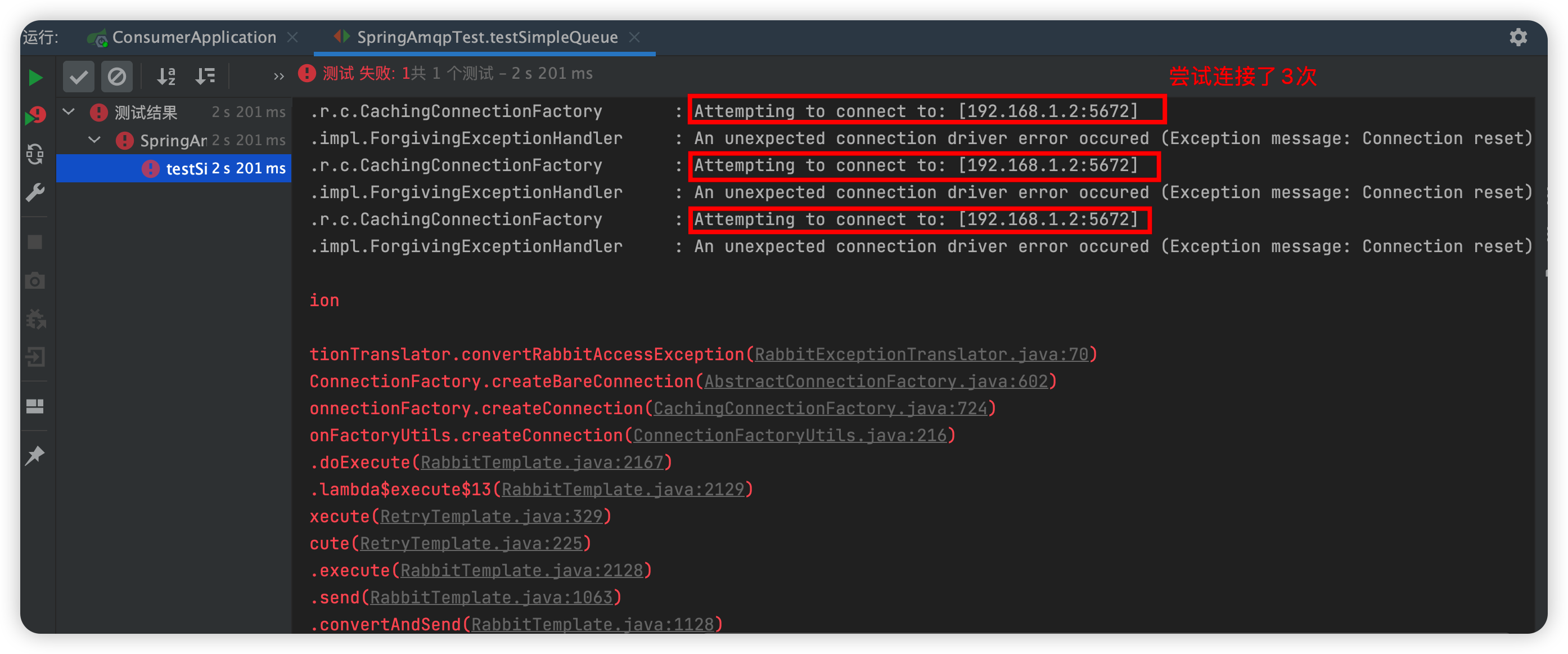Viewport: 1568px width, 654px height.
Task: Open RabbitTemplate.java:2128 link
Action: tap(522, 571)
